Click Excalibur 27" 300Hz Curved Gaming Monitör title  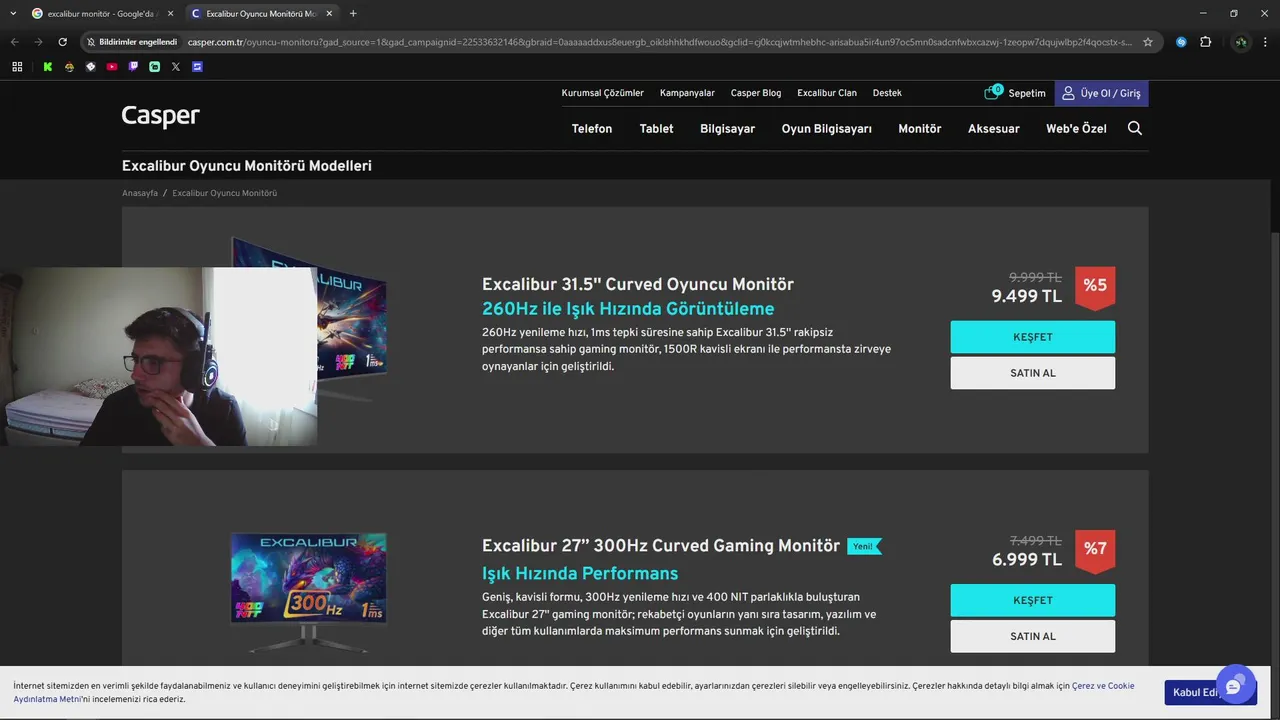[661, 546]
